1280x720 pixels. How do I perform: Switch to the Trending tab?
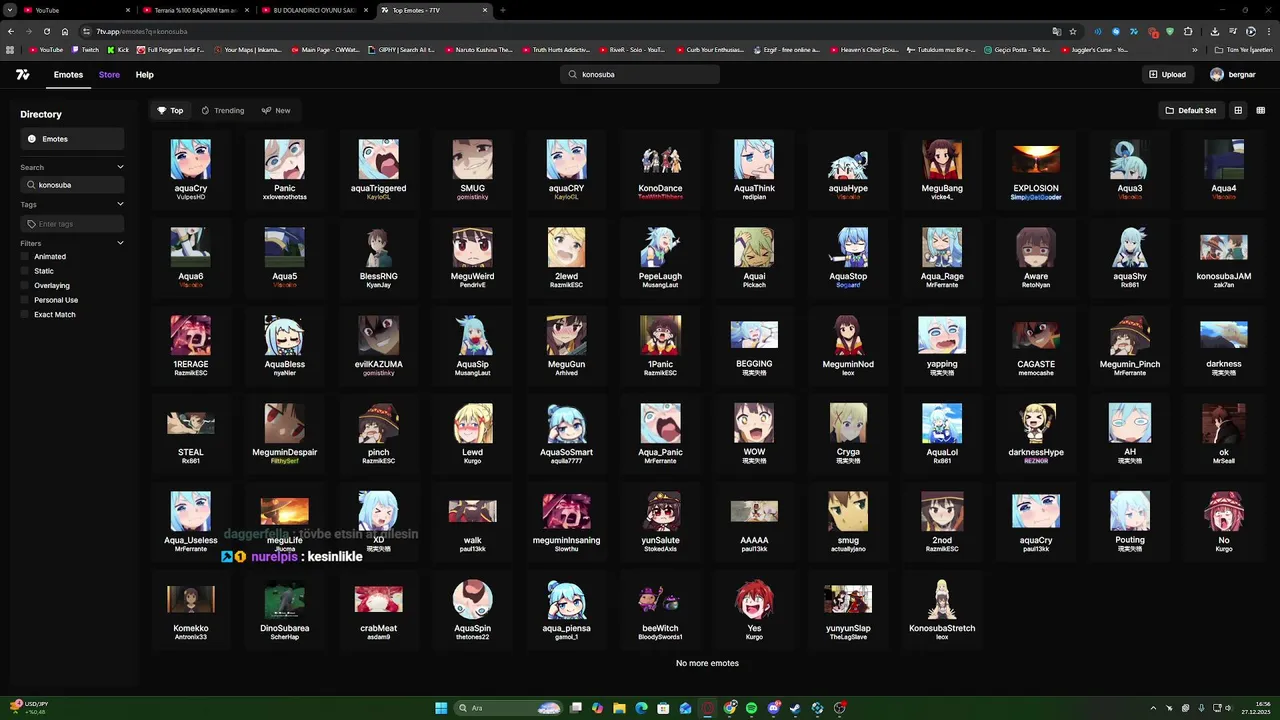tap(222, 111)
